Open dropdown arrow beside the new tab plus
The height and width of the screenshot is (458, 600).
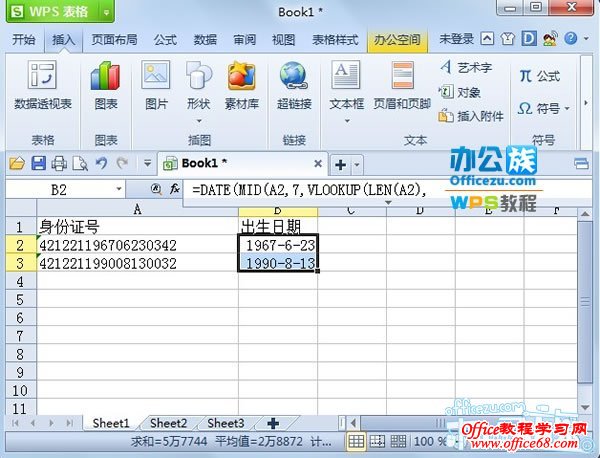357,165
